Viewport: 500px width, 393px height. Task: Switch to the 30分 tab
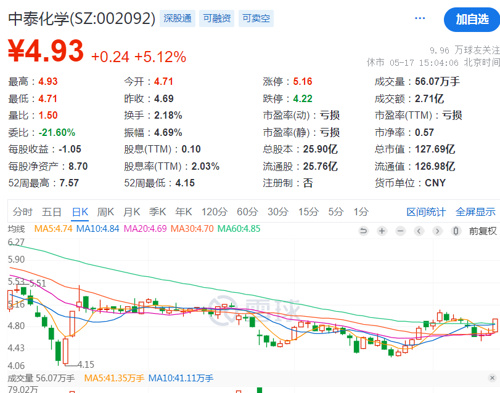278,212
